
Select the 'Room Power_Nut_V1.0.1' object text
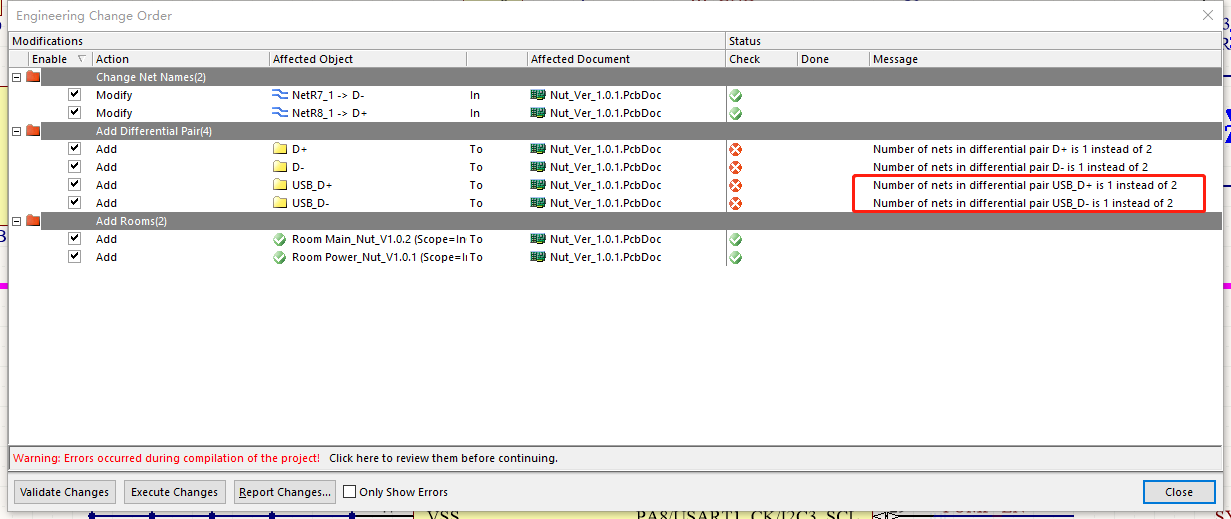coord(379,257)
